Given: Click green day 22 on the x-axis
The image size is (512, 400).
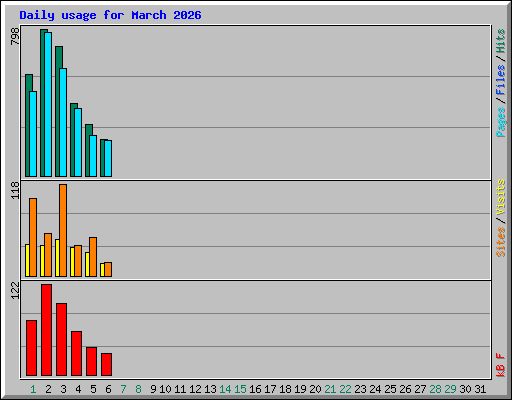Looking at the screenshot, I should [345, 389].
